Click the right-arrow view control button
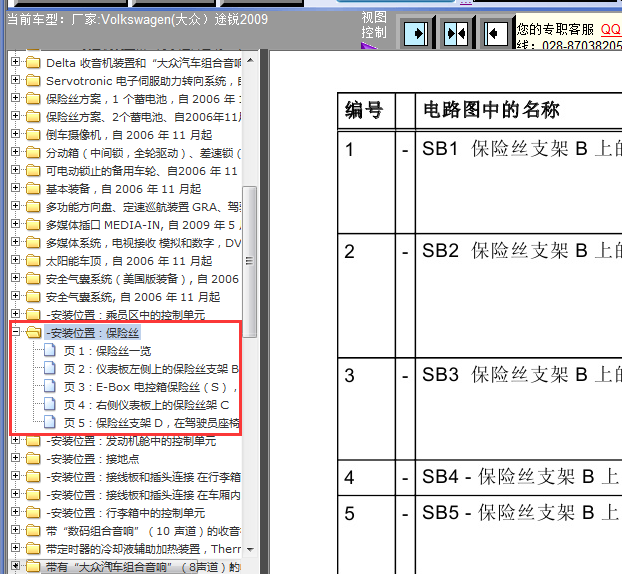The height and width of the screenshot is (574, 622). pos(416,33)
